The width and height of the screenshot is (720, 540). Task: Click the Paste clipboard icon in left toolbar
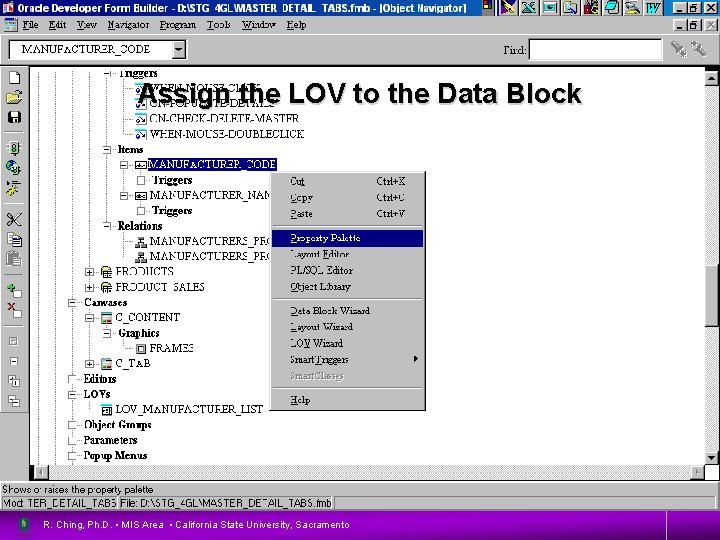pos(14,259)
